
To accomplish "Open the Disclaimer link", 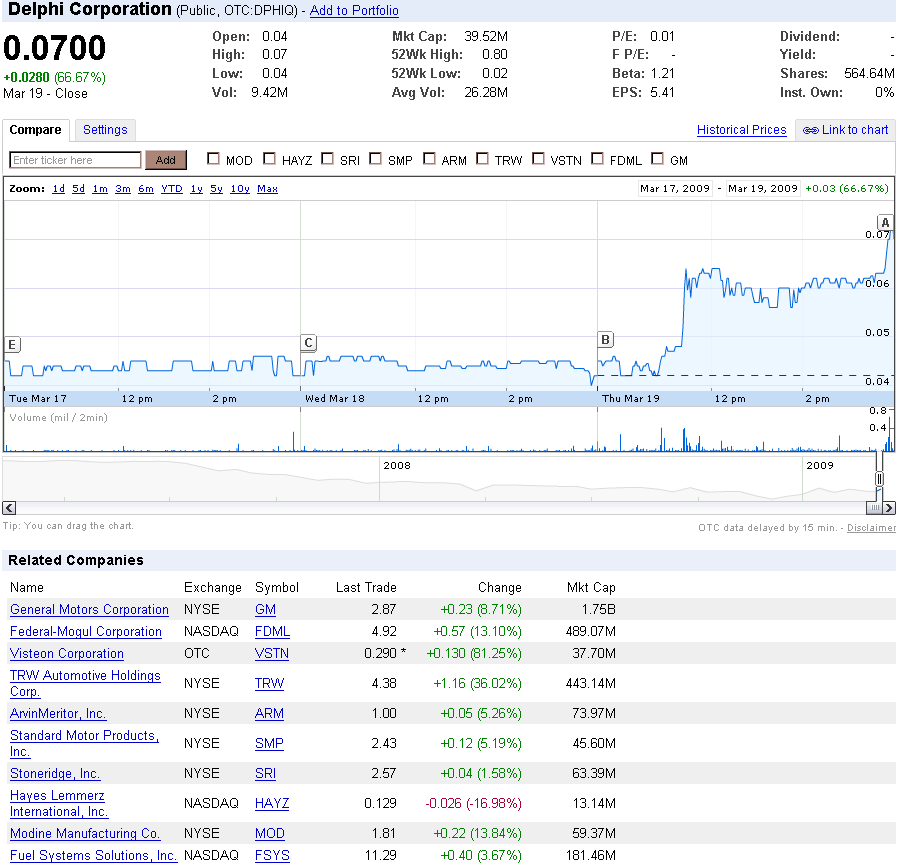I will [871, 528].
